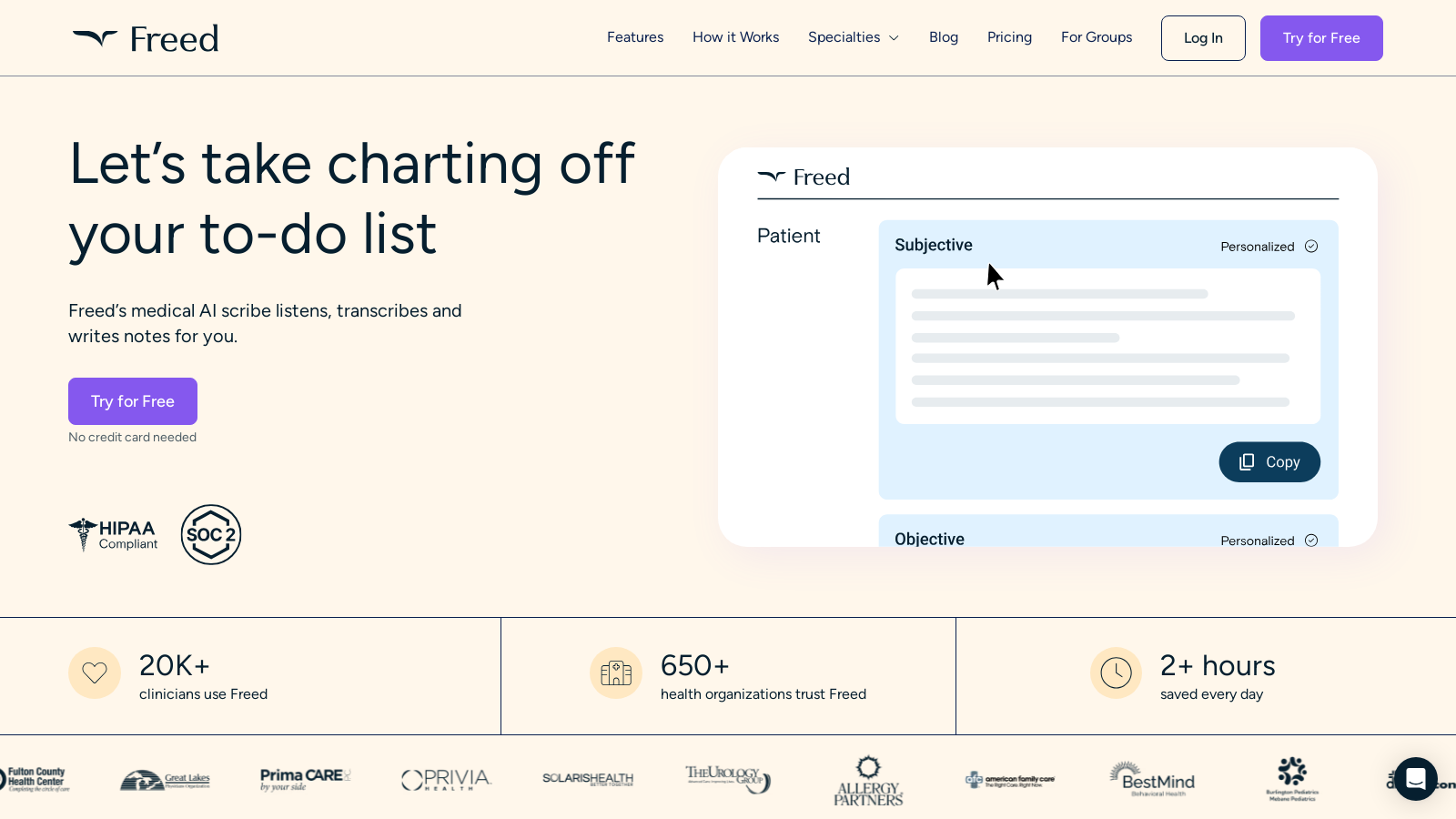This screenshot has width=1456, height=819.
Task: Click the For Groups link
Action: (1096, 37)
